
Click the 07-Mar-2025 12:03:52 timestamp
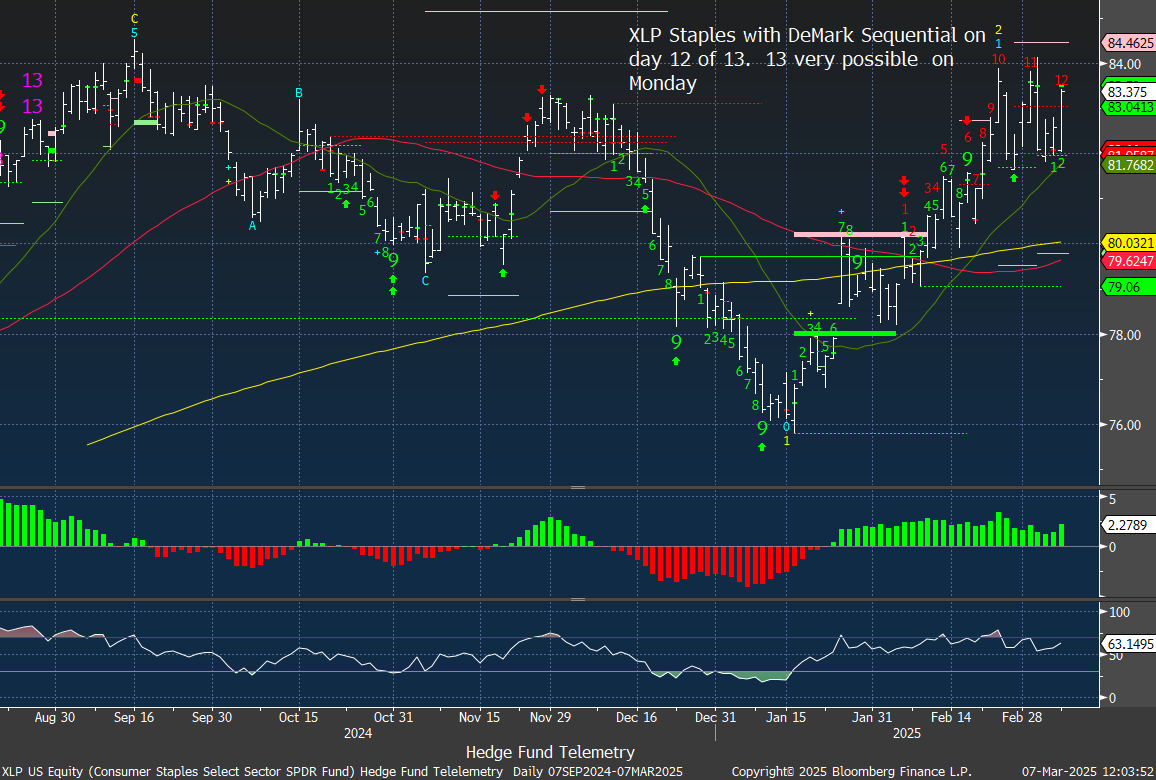1087,771
